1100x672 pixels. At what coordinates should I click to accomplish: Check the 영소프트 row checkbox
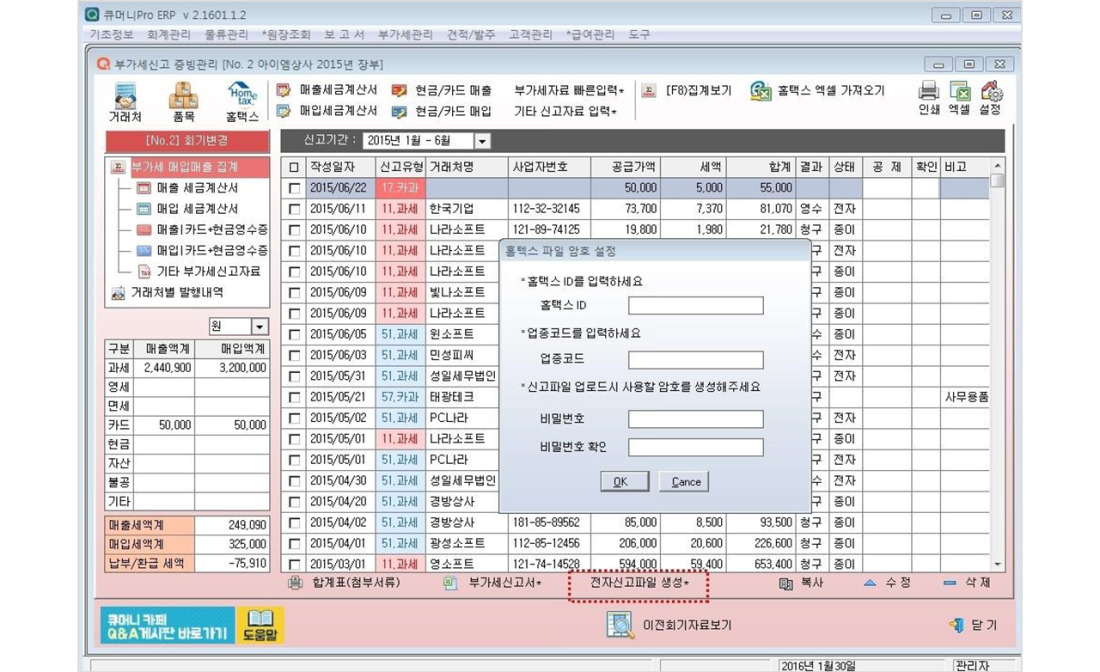tap(294, 564)
